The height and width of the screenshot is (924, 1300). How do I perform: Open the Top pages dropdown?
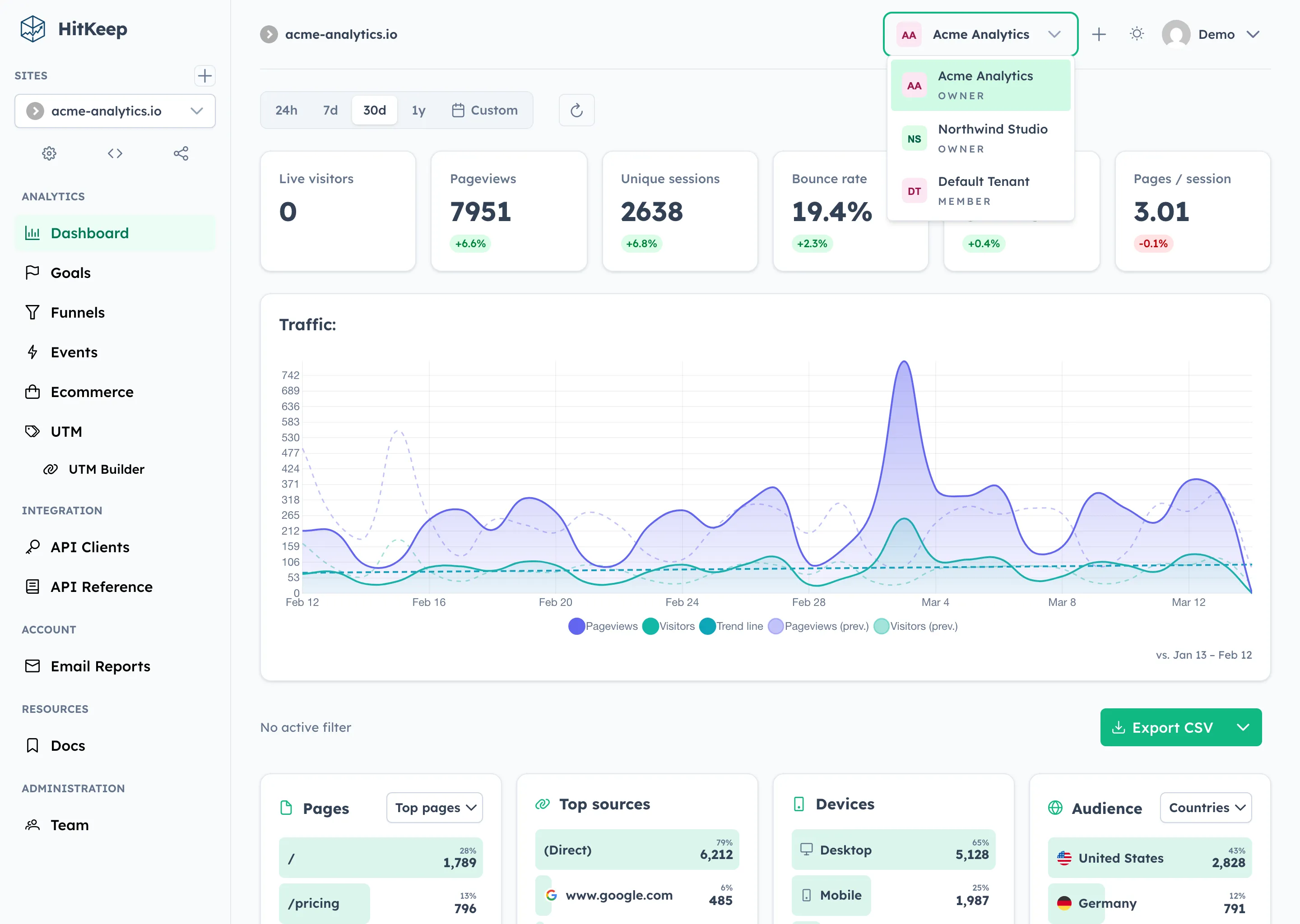(x=434, y=808)
